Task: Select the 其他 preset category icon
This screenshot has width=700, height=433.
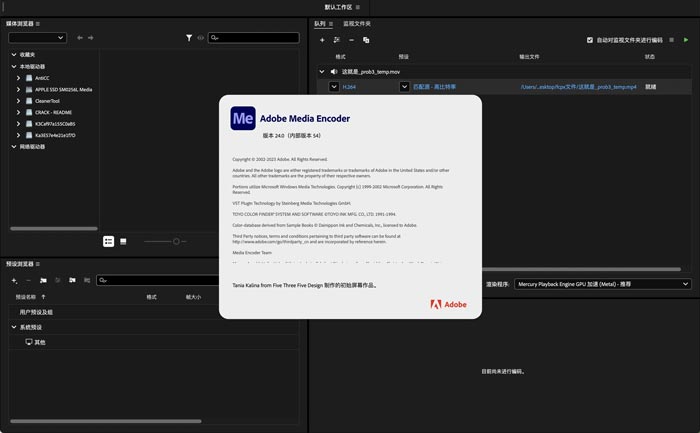Action: 29,342
